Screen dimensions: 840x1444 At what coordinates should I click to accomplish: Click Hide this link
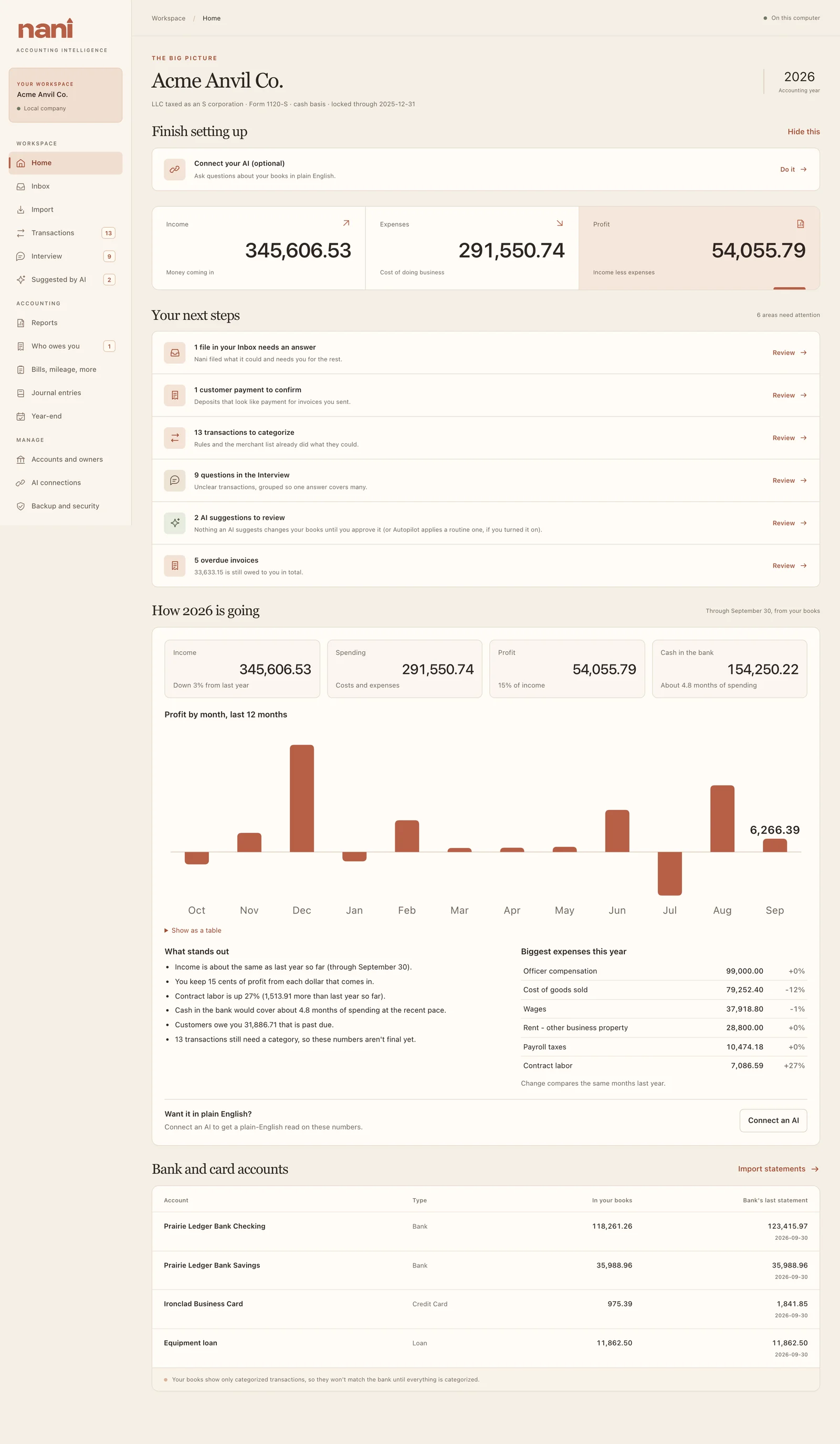coord(803,132)
